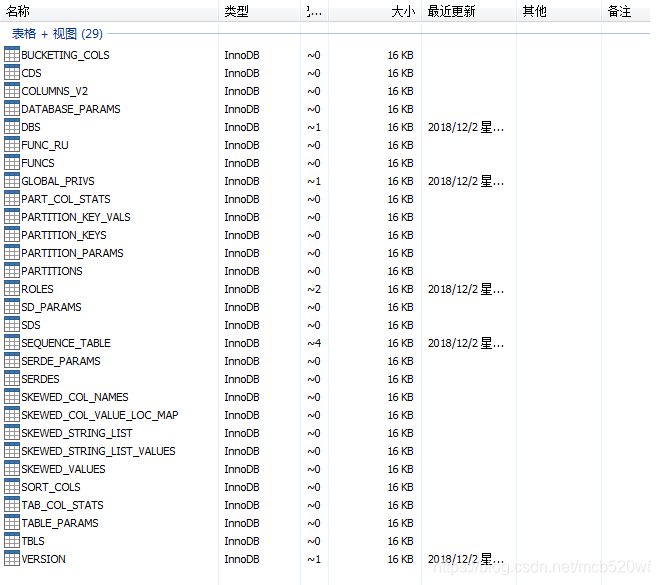This screenshot has width=661, height=585.
Task: Select the DATABASE_PARAMS table icon
Action: [x=12, y=109]
